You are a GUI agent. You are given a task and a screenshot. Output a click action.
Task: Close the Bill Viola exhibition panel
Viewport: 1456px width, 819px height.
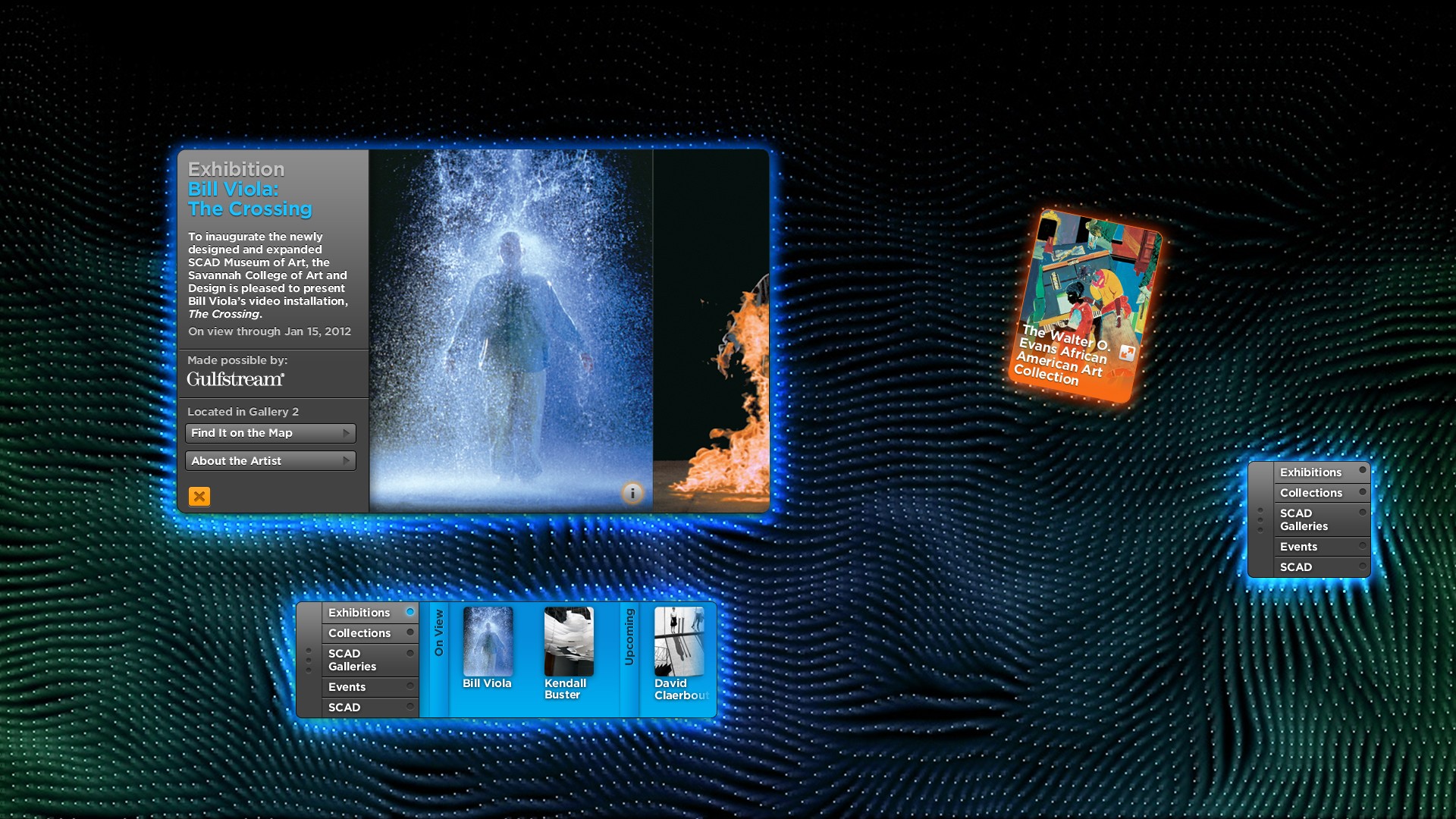pos(199,497)
